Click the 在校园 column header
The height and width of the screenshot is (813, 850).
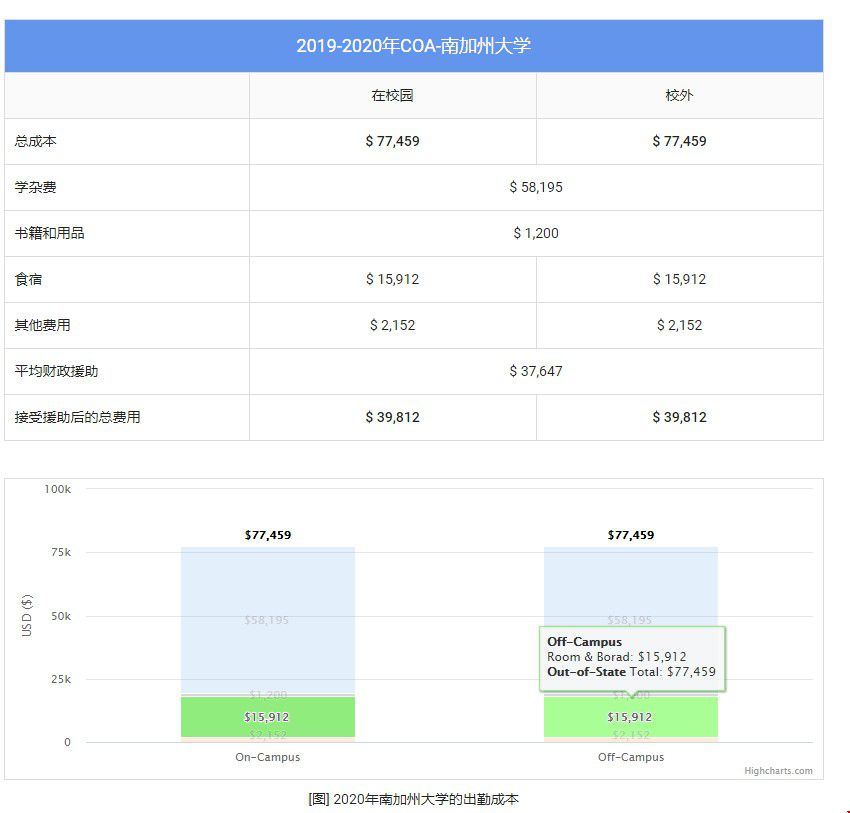[393, 96]
